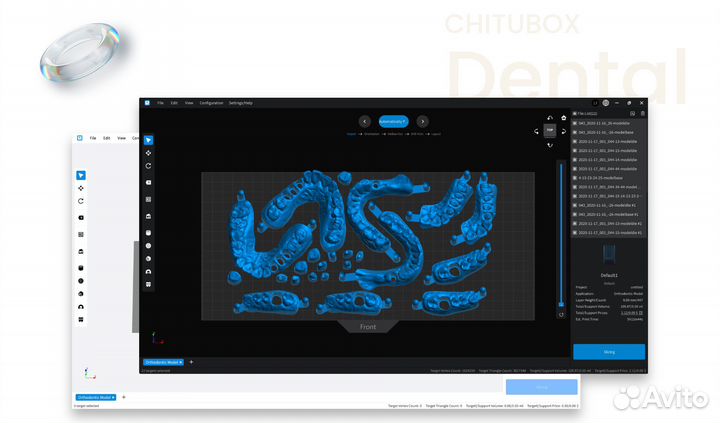Click the CHITUBOX logo in the dark title bar
This screenshot has height=423, width=720.
[x=147, y=103]
